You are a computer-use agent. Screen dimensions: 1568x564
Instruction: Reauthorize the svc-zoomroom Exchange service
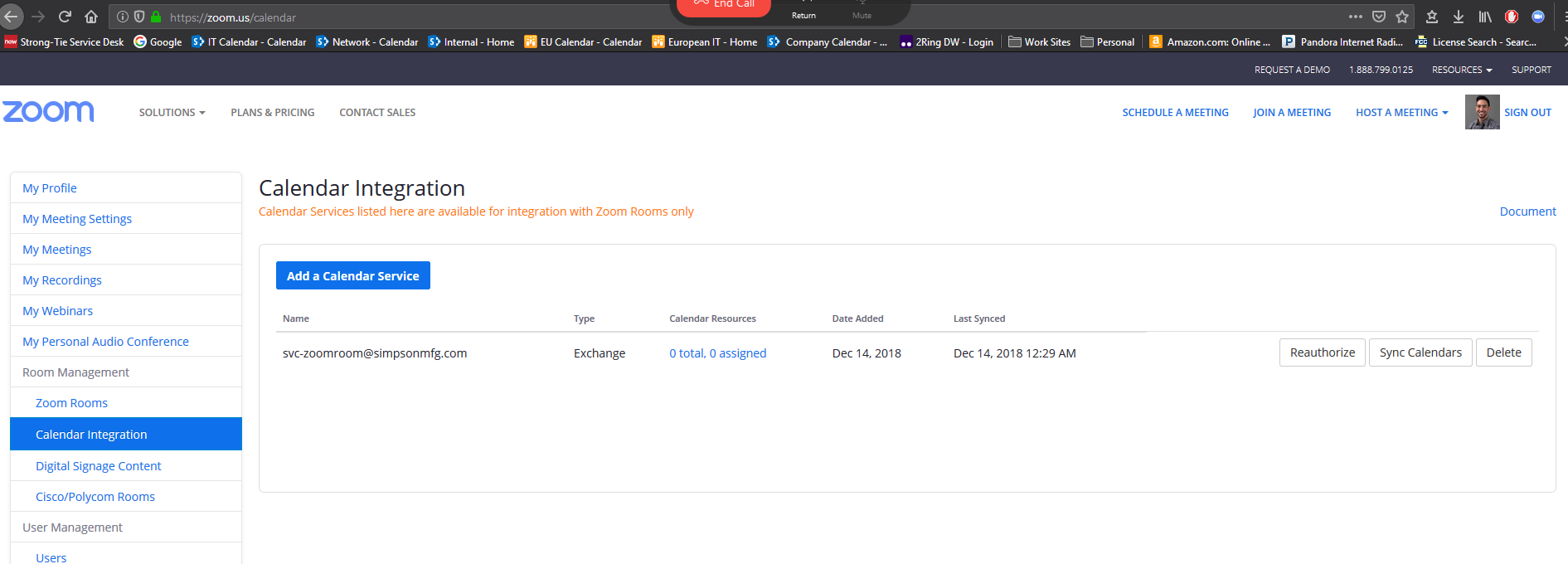[x=1322, y=352]
